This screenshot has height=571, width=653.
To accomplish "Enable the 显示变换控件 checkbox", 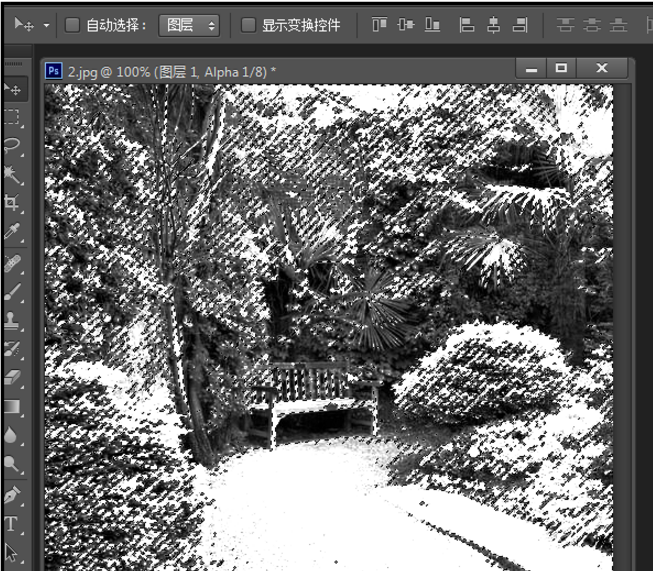I will (249, 25).
